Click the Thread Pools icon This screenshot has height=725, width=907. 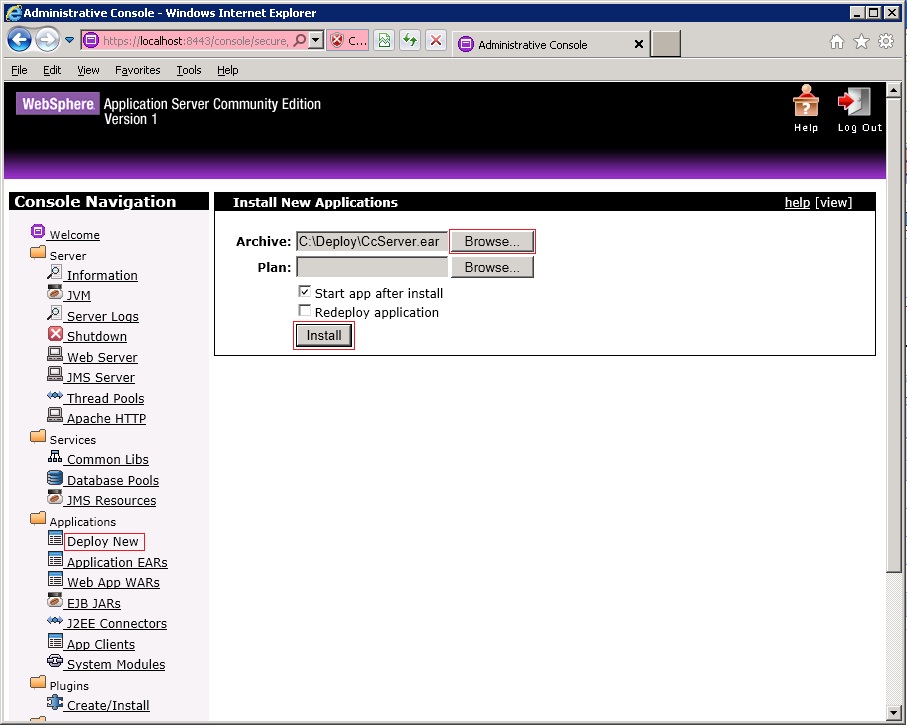(55, 396)
